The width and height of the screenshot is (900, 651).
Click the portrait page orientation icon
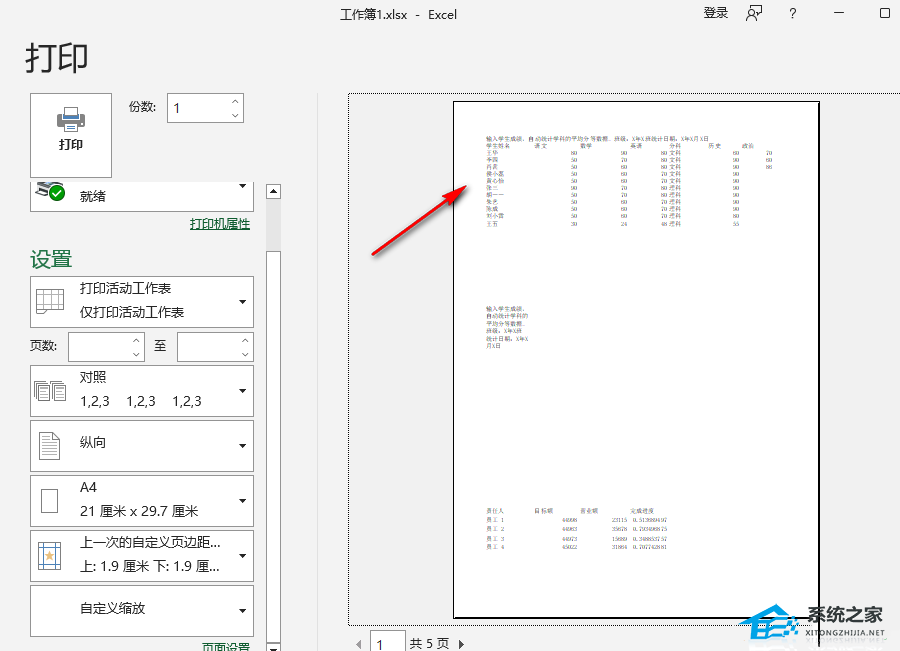click(x=49, y=446)
